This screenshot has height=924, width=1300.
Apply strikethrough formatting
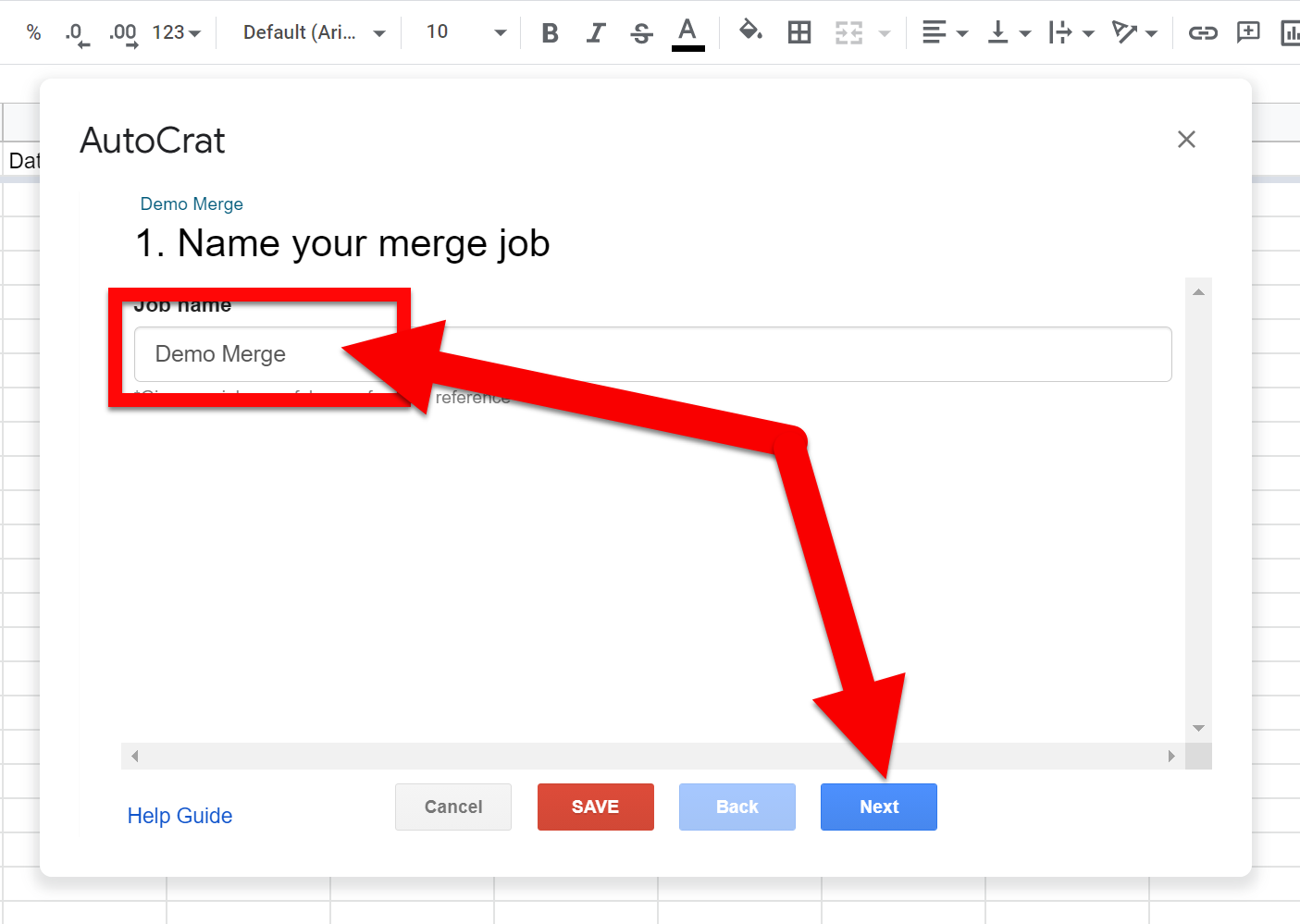click(641, 33)
